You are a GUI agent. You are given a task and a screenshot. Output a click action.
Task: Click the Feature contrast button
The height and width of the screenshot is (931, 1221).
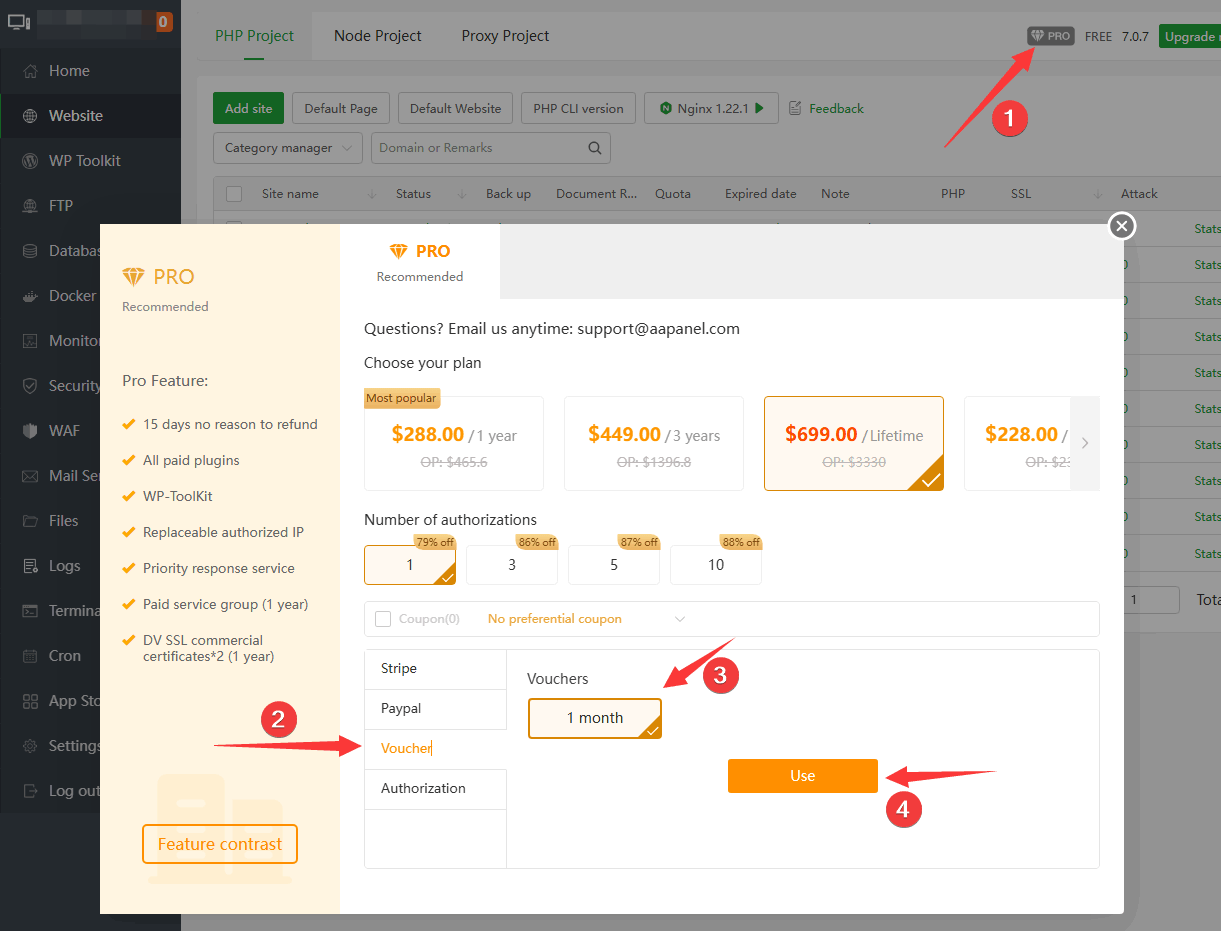tap(220, 844)
